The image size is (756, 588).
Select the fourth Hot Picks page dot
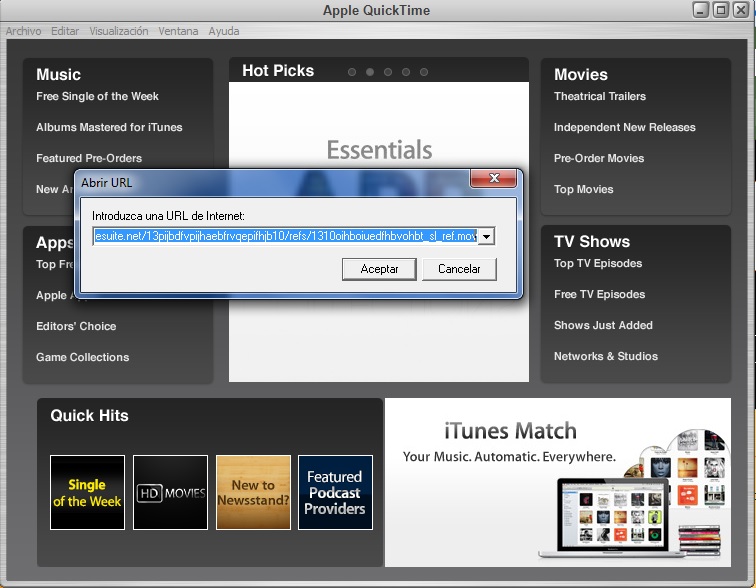(406, 72)
